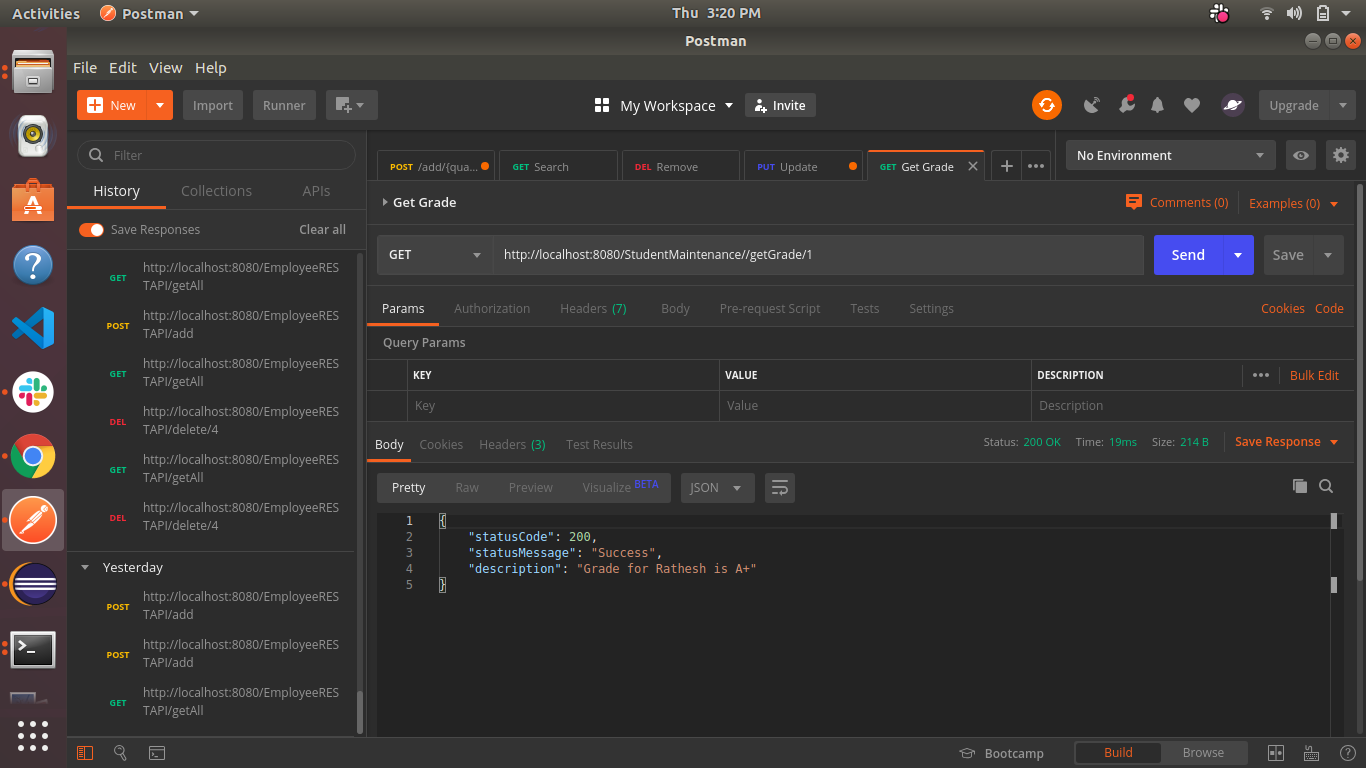Copy response body to clipboard
The height and width of the screenshot is (768, 1366).
[x=1300, y=486]
